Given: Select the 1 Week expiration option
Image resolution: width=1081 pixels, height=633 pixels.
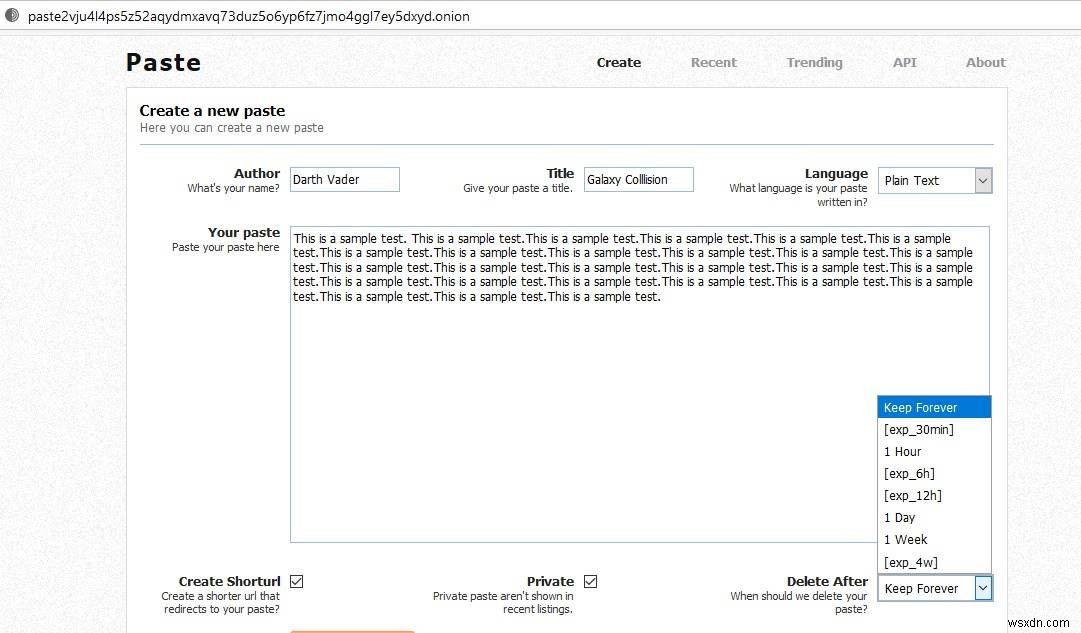Looking at the screenshot, I should (x=905, y=539).
